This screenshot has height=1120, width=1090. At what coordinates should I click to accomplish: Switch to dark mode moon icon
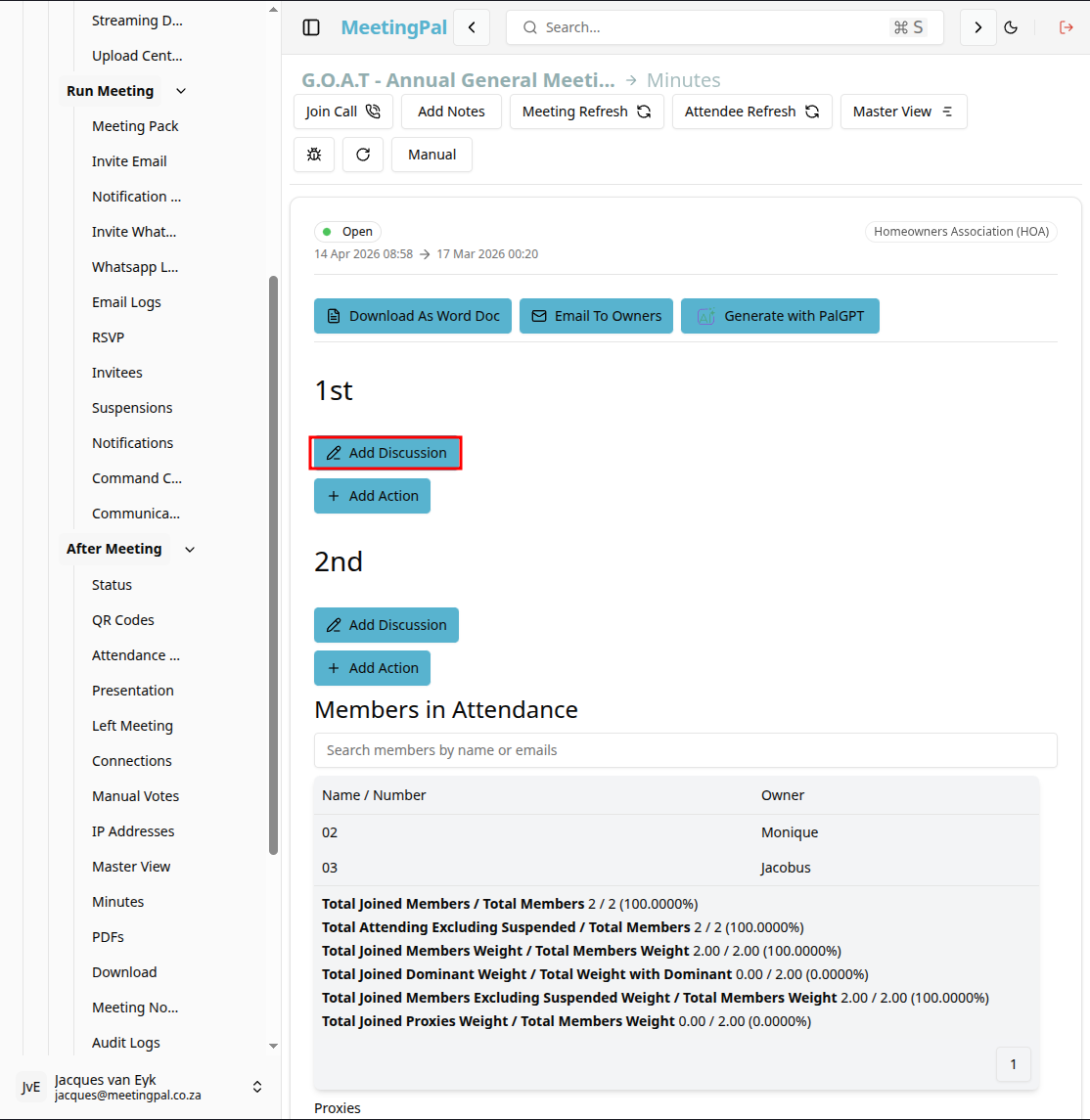[x=1011, y=27]
